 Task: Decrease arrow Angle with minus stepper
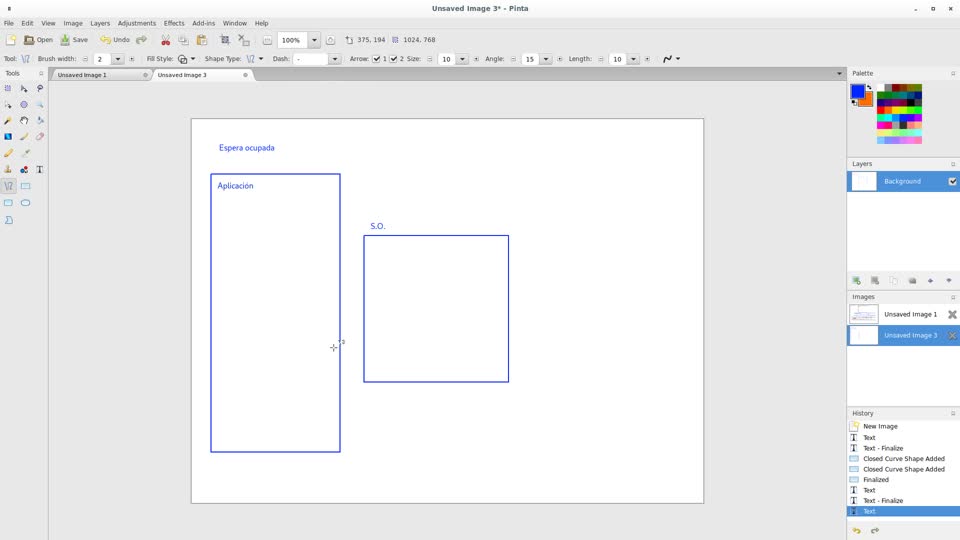pyautogui.click(x=513, y=59)
